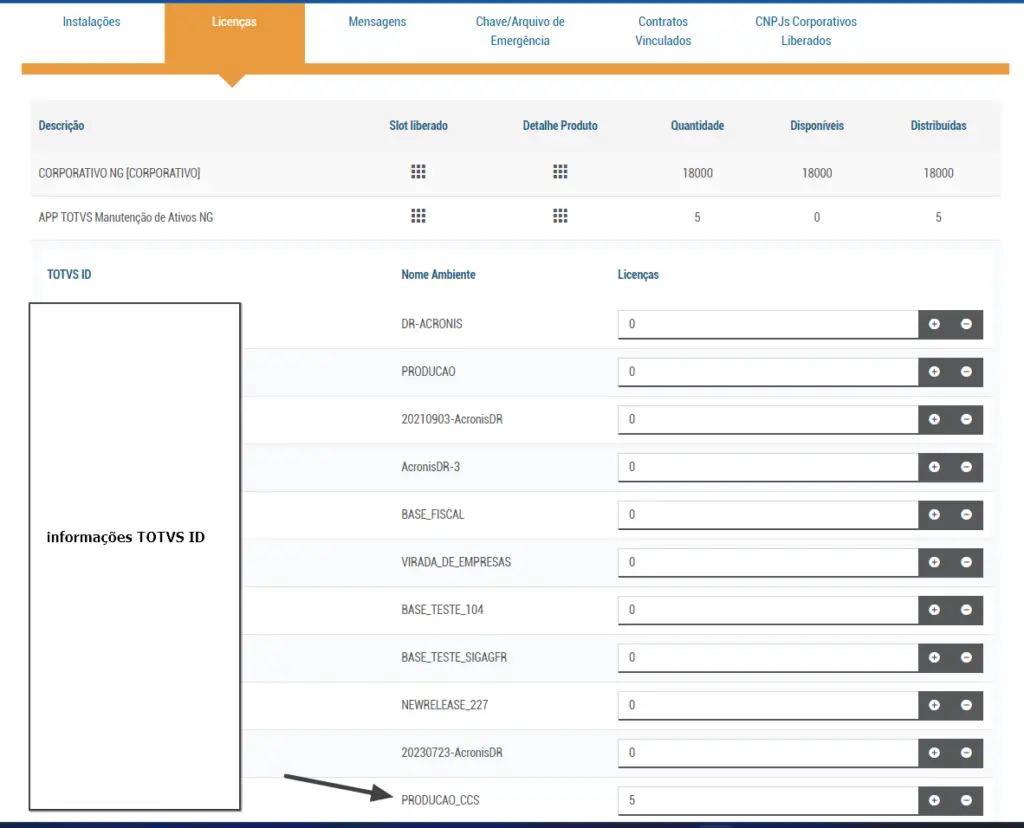This screenshot has height=828, width=1024.
Task: Focus the BASE_TESTE_104 license input
Action: [x=768, y=610]
